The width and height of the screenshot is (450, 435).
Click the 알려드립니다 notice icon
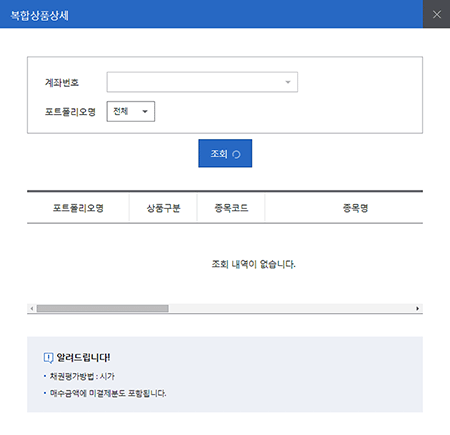click(x=48, y=358)
